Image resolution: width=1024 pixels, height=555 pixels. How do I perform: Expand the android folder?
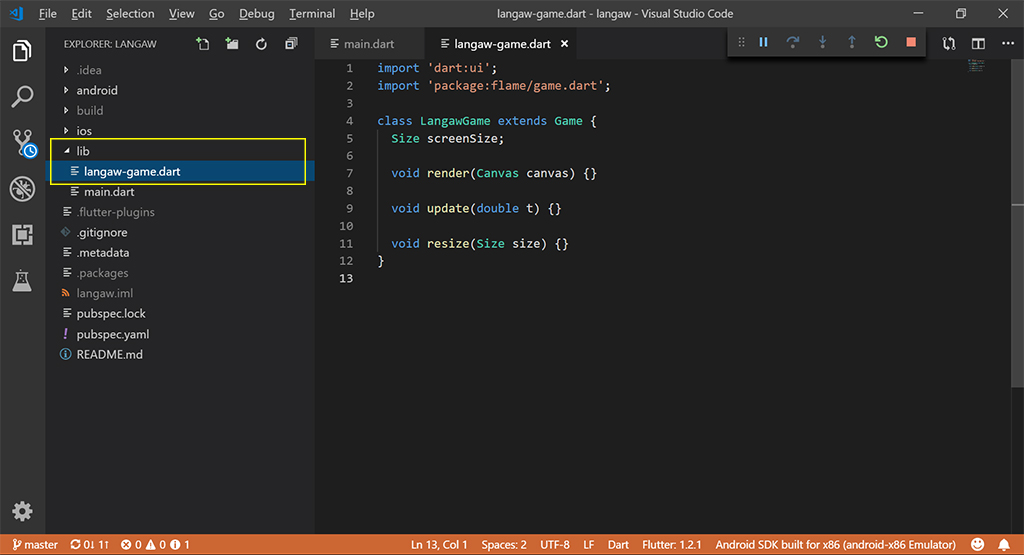(x=97, y=90)
